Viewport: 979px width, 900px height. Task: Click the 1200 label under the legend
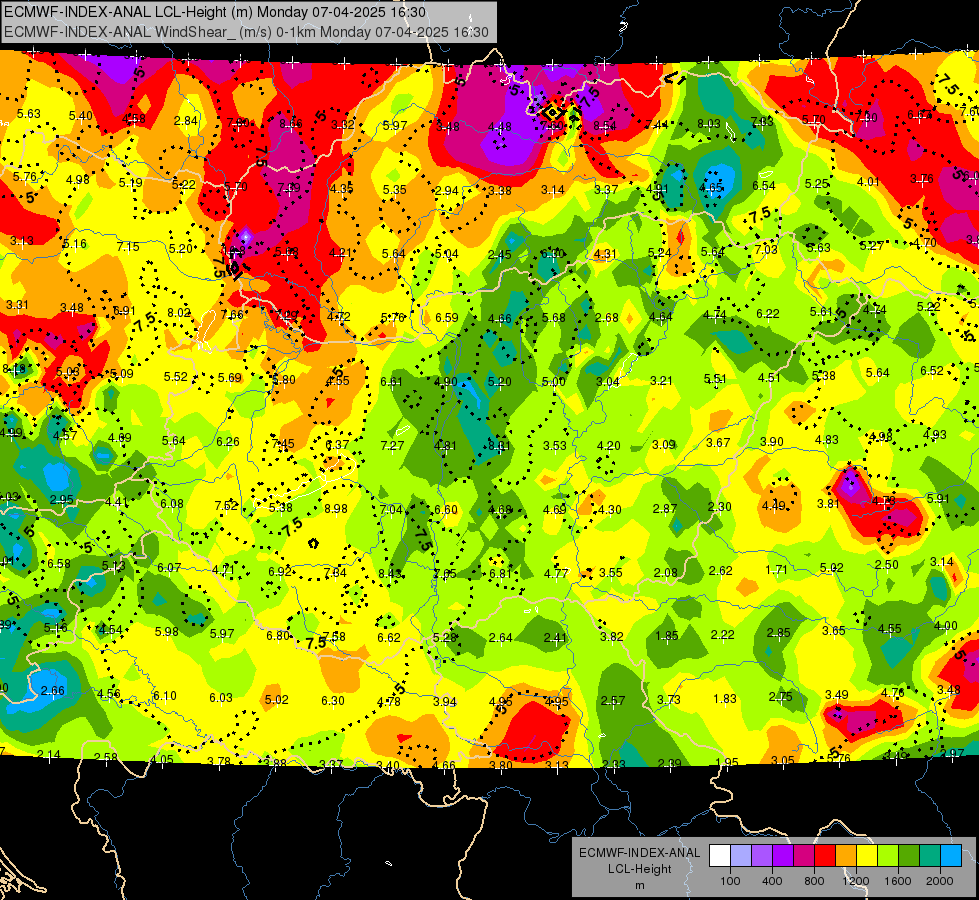pyautogui.click(x=856, y=881)
